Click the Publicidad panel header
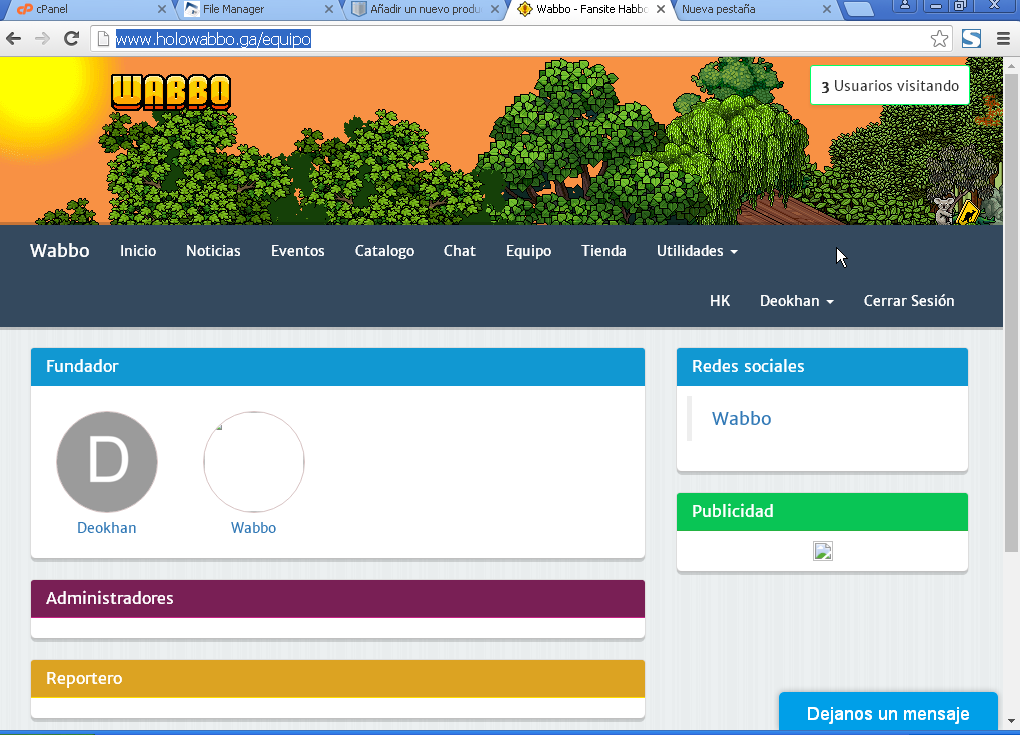1020x735 pixels. 822,511
